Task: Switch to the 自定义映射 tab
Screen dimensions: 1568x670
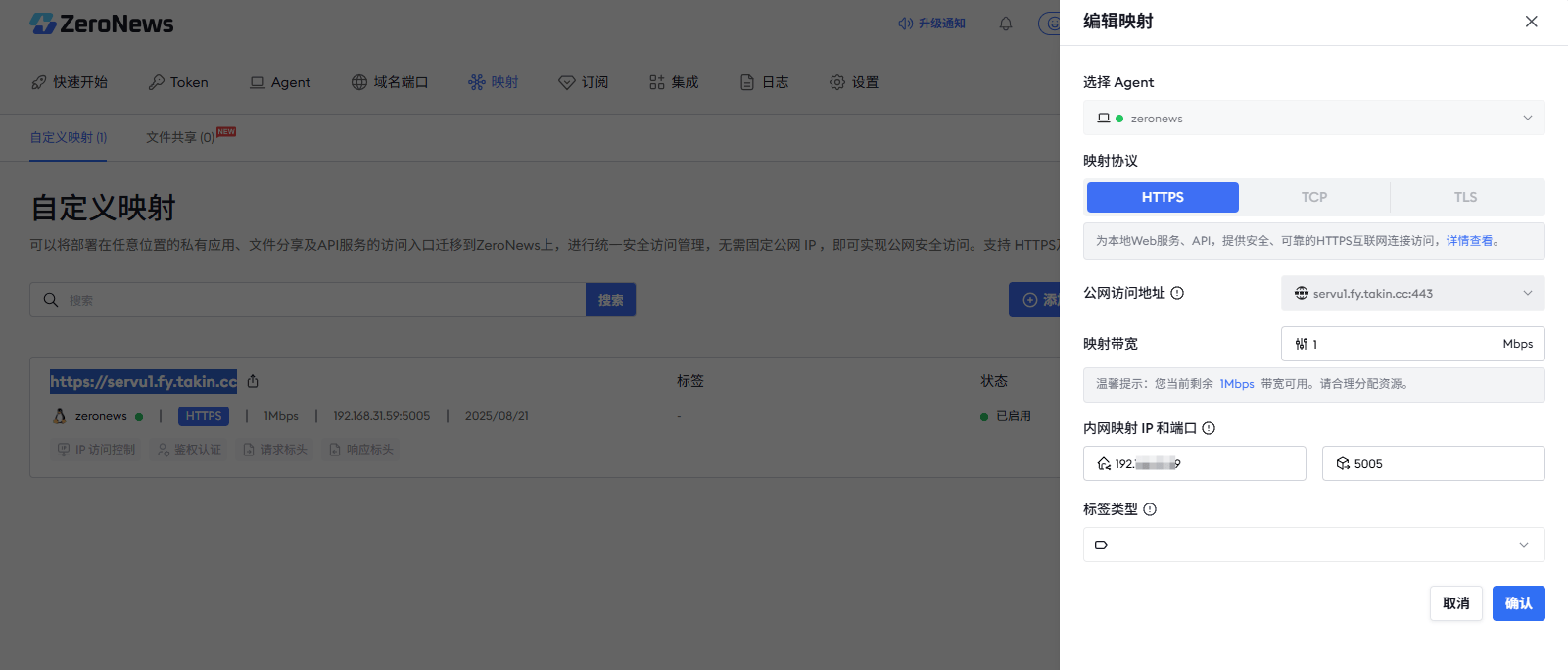Action: coord(69,137)
